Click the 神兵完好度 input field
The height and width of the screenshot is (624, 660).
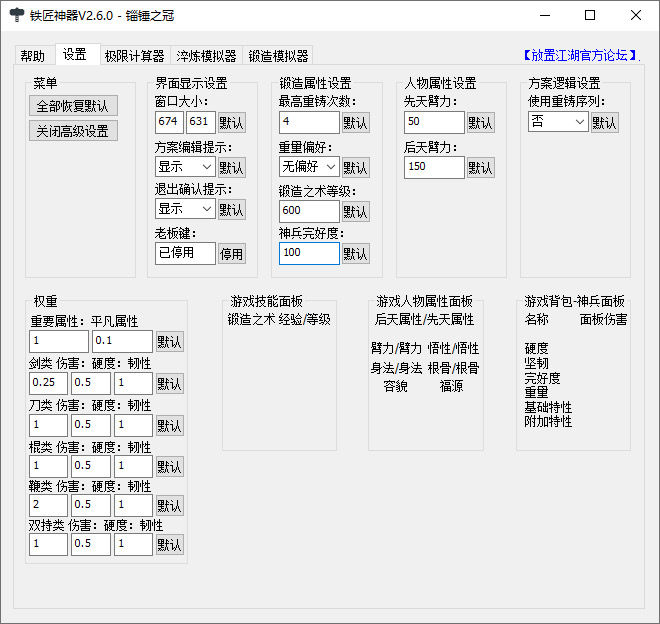(309, 253)
